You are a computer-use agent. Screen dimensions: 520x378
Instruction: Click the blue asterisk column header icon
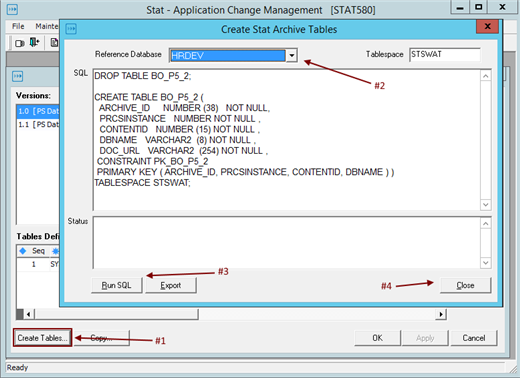coord(55,251)
